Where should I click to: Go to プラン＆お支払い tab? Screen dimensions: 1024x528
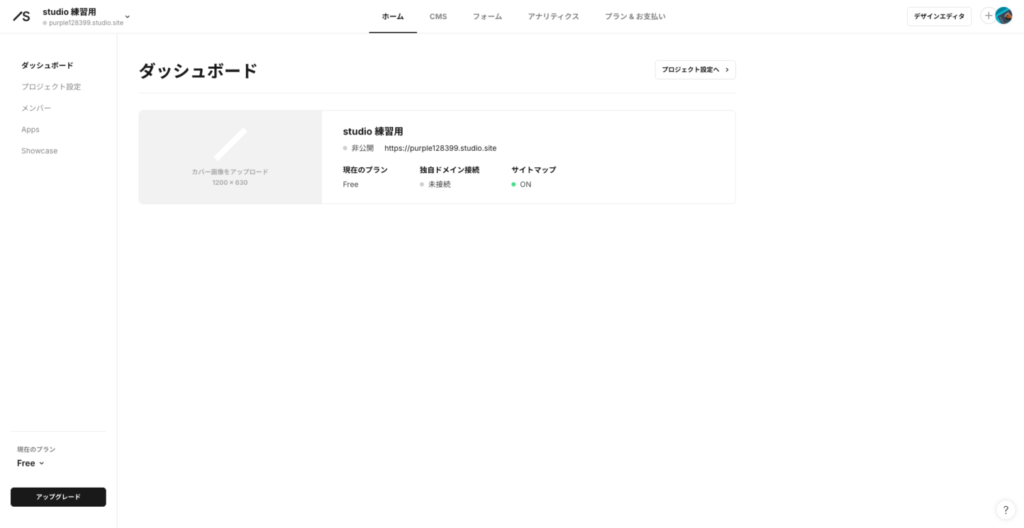point(635,16)
